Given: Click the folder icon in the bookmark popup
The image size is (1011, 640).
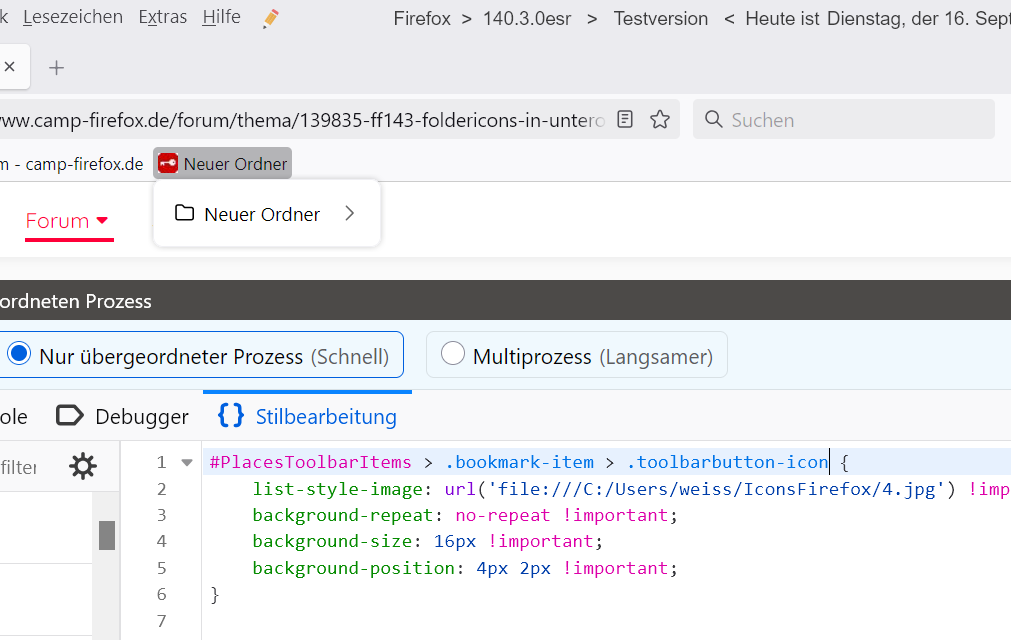Looking at the screenshot, I should pos(184,213).
